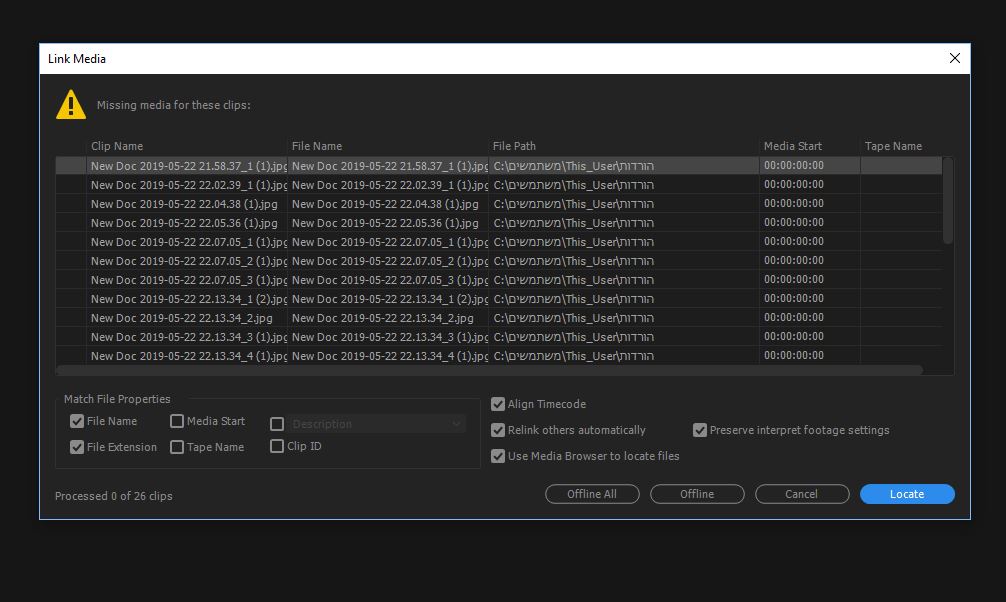Sort by File Path column header
The width and height of the screenshot is (1006, 602).
pos(514,146)
